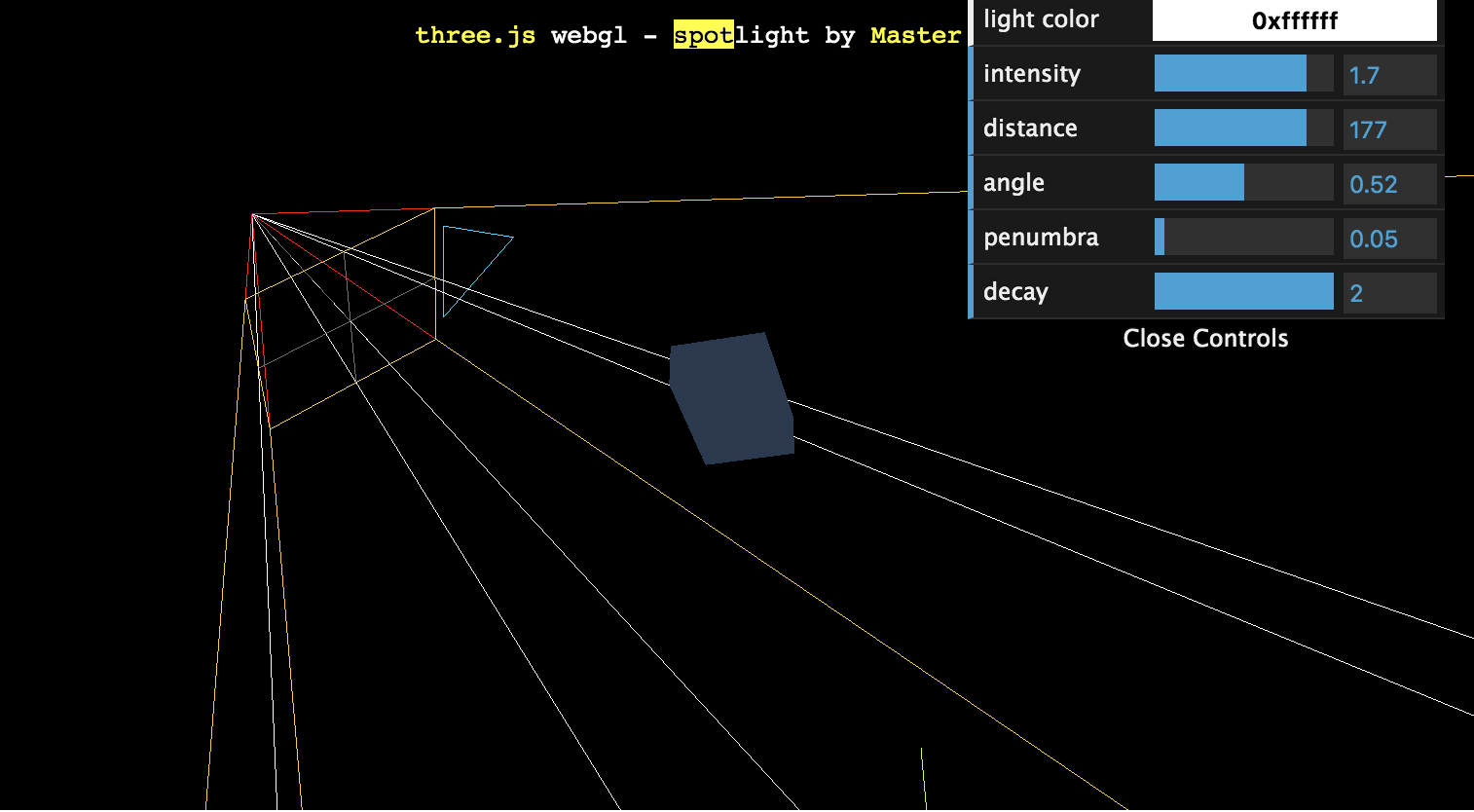Click the angle slider bar
The width and height of the screenshot is (1474, 812).
1243,183
